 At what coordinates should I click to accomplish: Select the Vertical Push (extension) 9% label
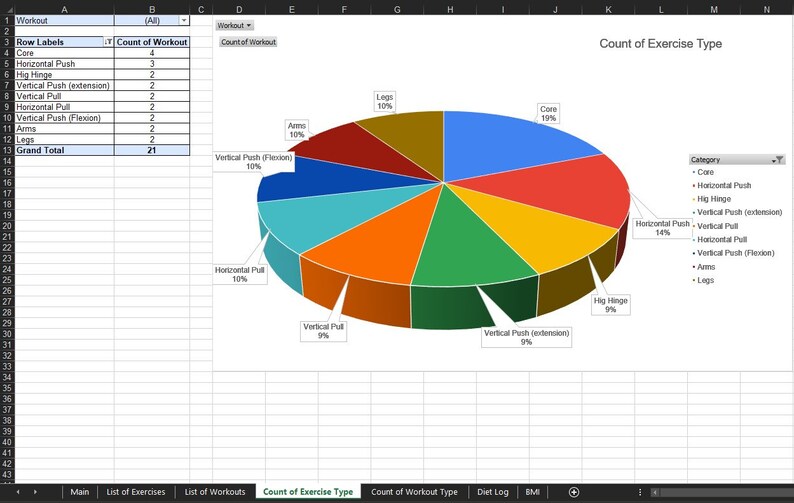(526, 337)
